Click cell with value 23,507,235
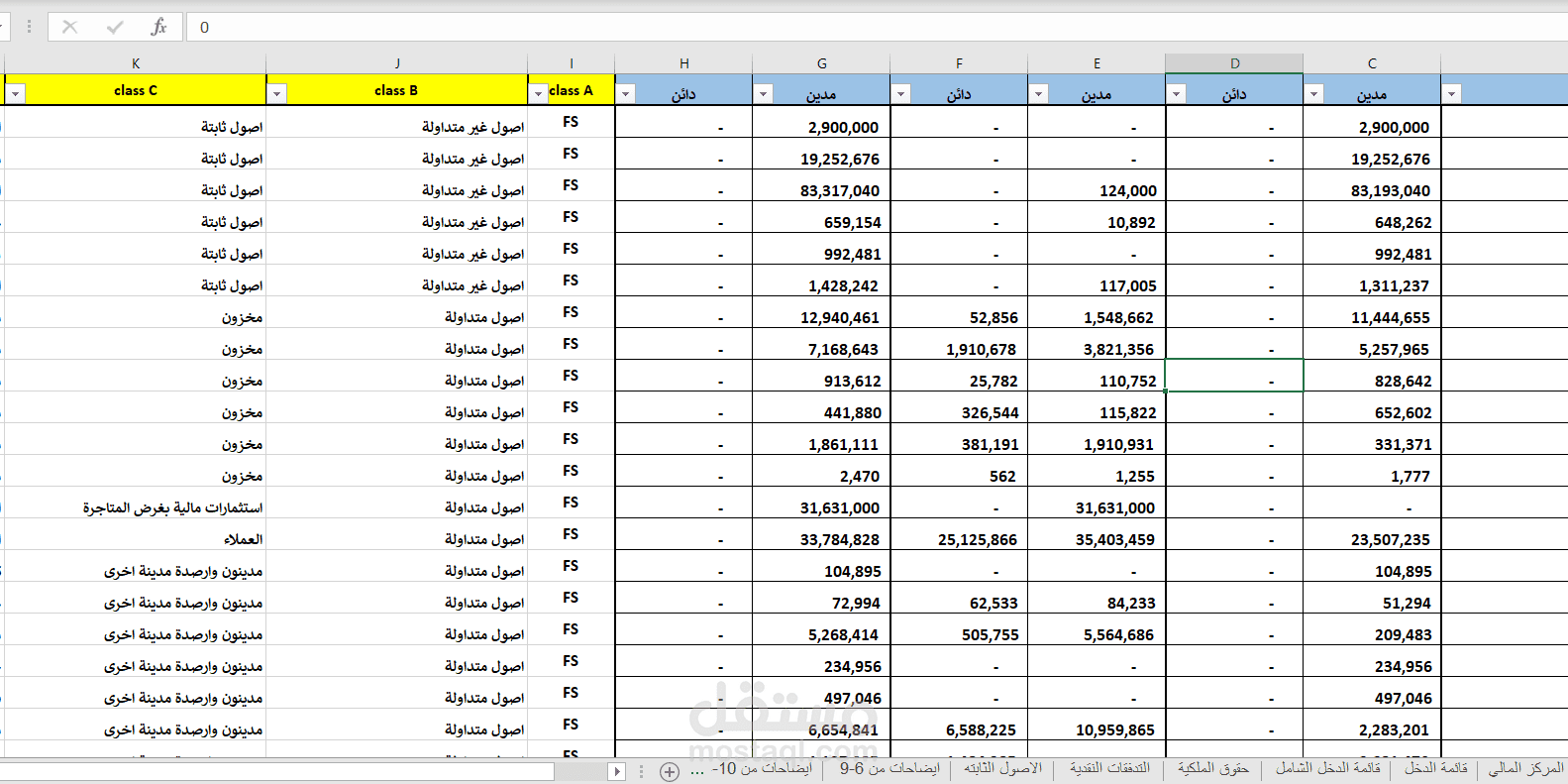 pyautogui.click(x=1373, y=535)
